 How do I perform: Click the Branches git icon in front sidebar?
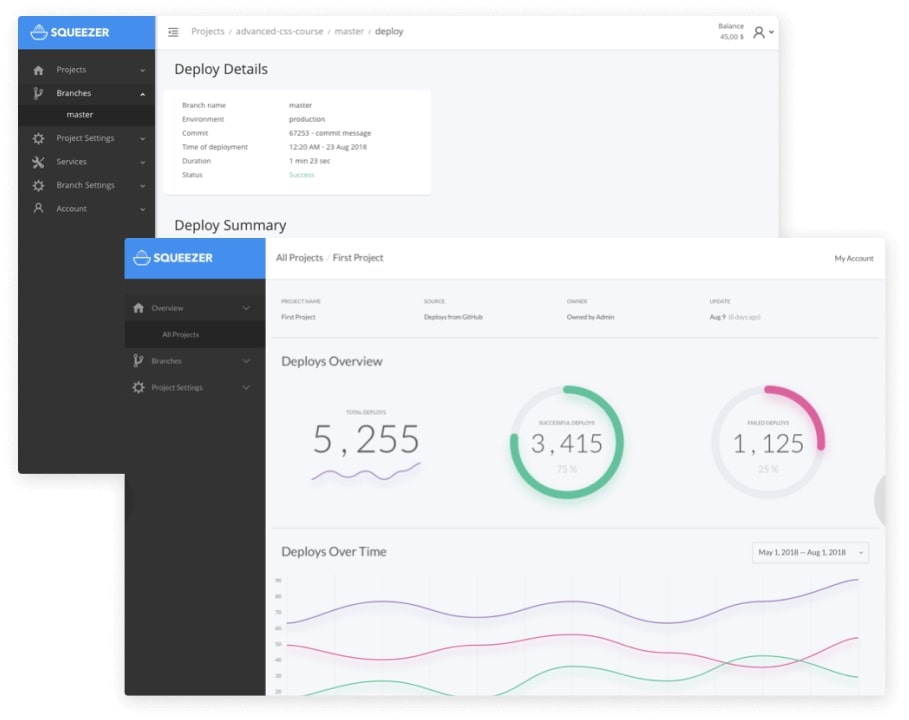[x=138, y=361]
